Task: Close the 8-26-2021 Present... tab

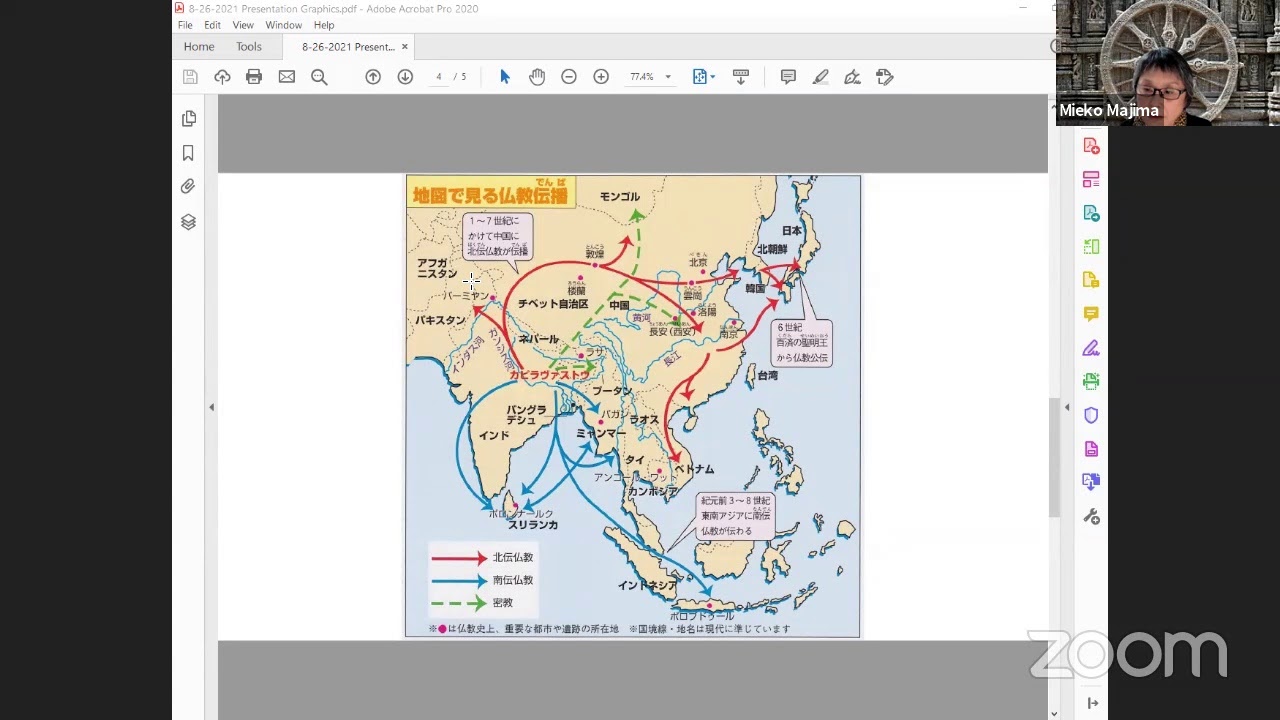Action: coord(405,47)
